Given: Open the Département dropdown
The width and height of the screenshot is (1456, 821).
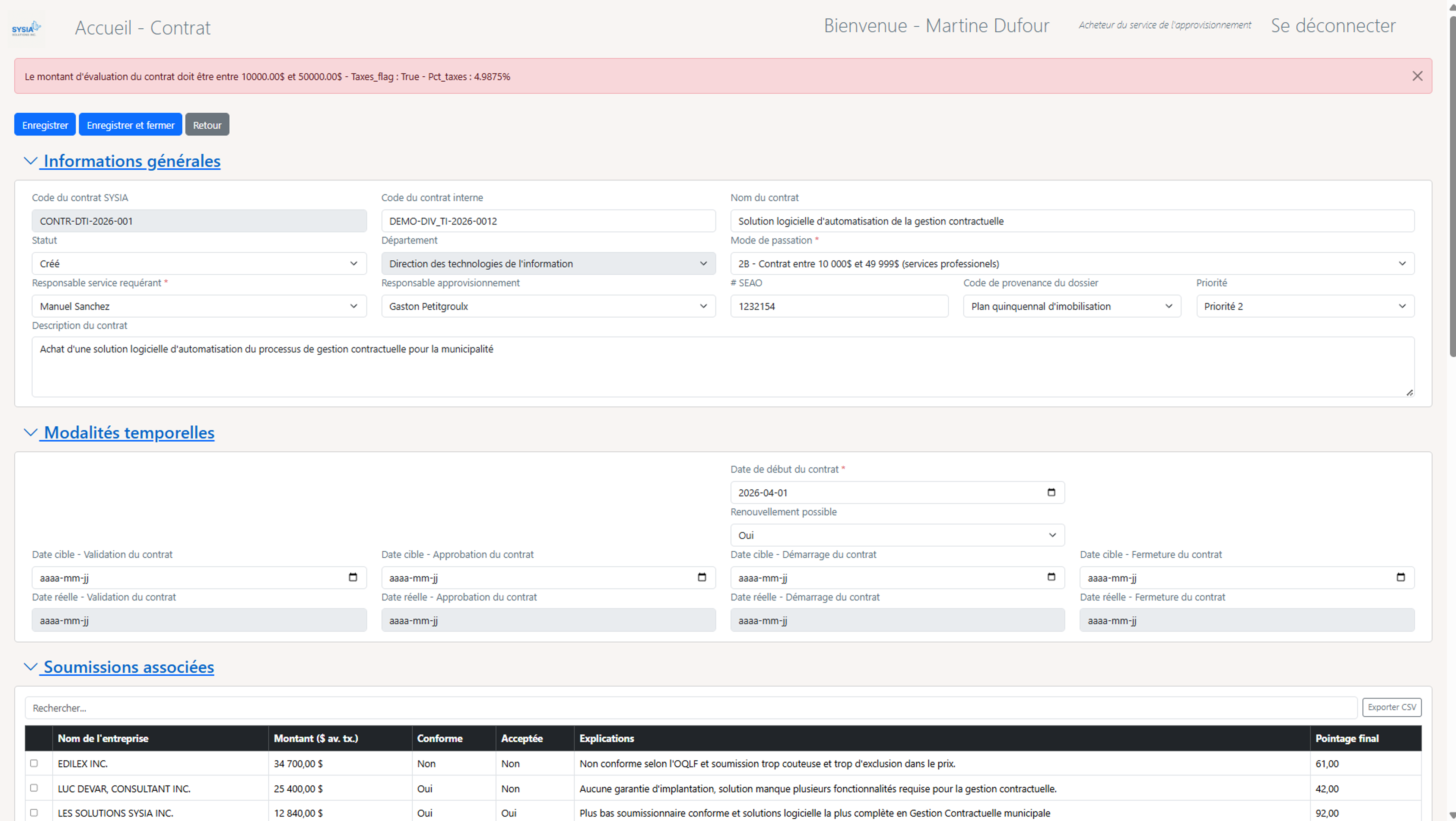Looking at the screenshot, I should coord(548,264).
